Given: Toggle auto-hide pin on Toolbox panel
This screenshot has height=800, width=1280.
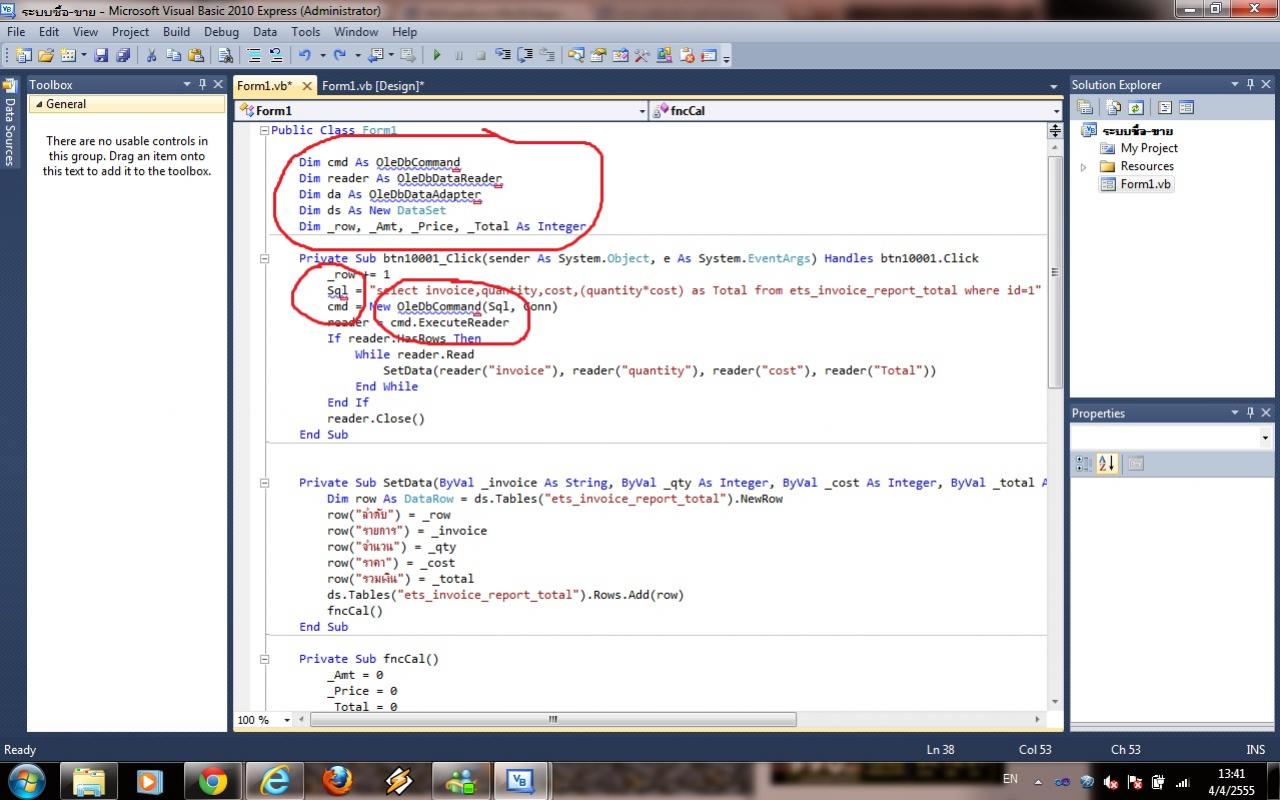Looking at the screenshot, I should click(x=202, y=85).
